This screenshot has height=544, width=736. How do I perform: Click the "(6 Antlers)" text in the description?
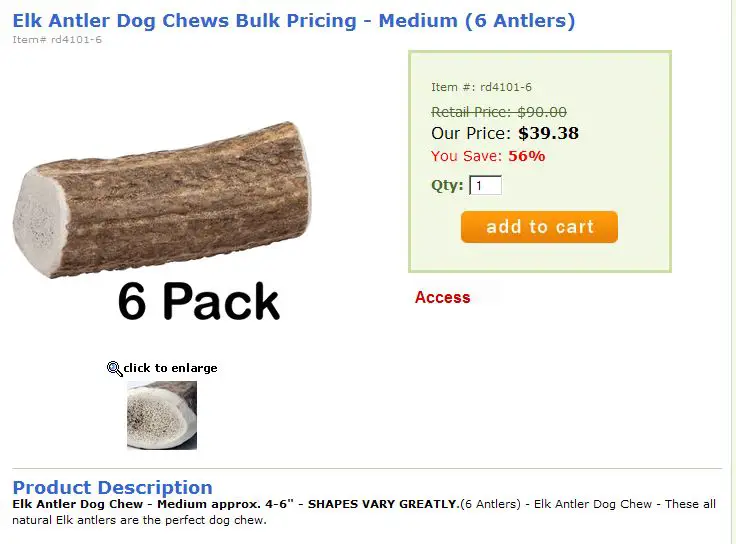pyautogui.click(x=491, y=504)
